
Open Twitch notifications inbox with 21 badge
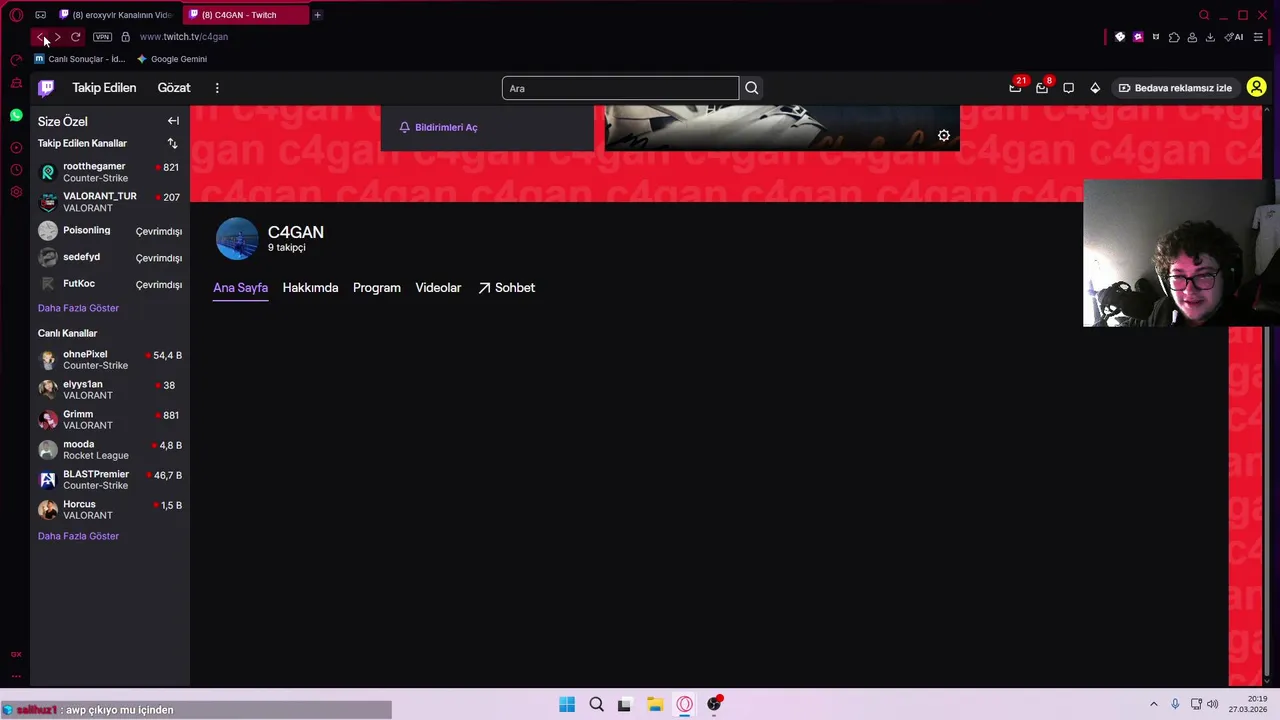point(1015,88)
